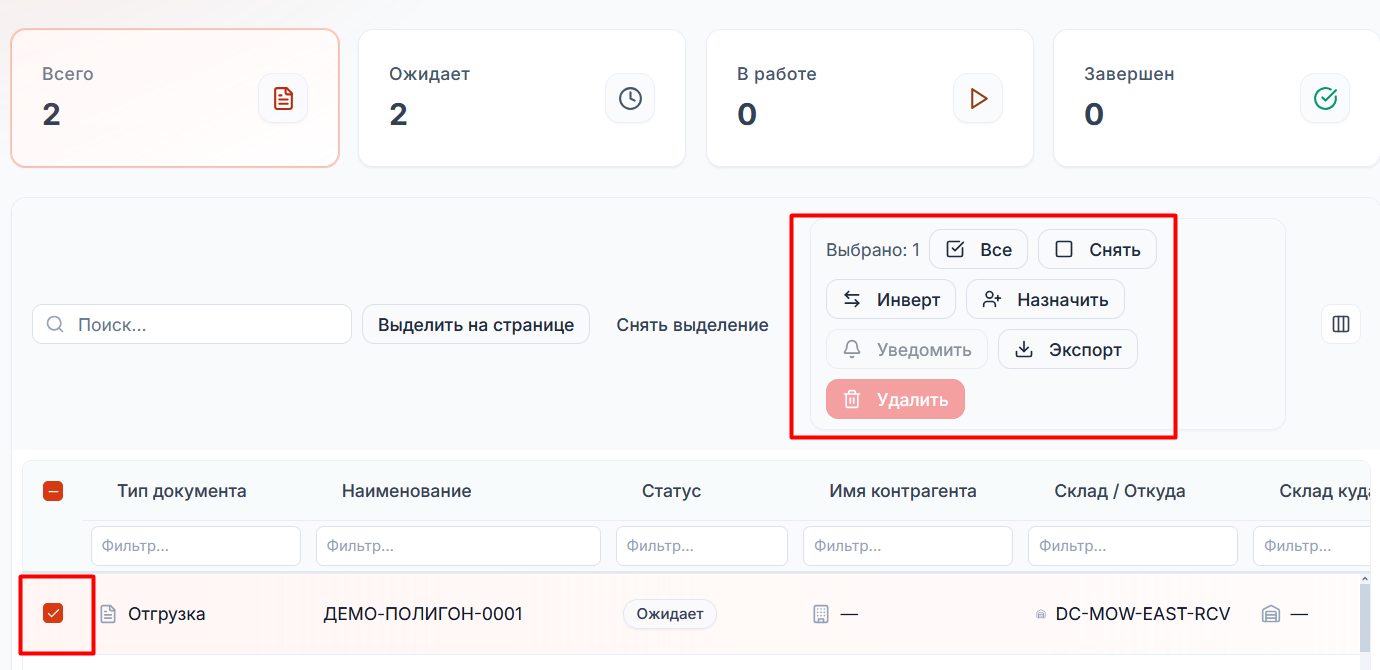1380x670 pixels.
Task: Click Выделить на странице button
Action: click(x=476, y=324)
